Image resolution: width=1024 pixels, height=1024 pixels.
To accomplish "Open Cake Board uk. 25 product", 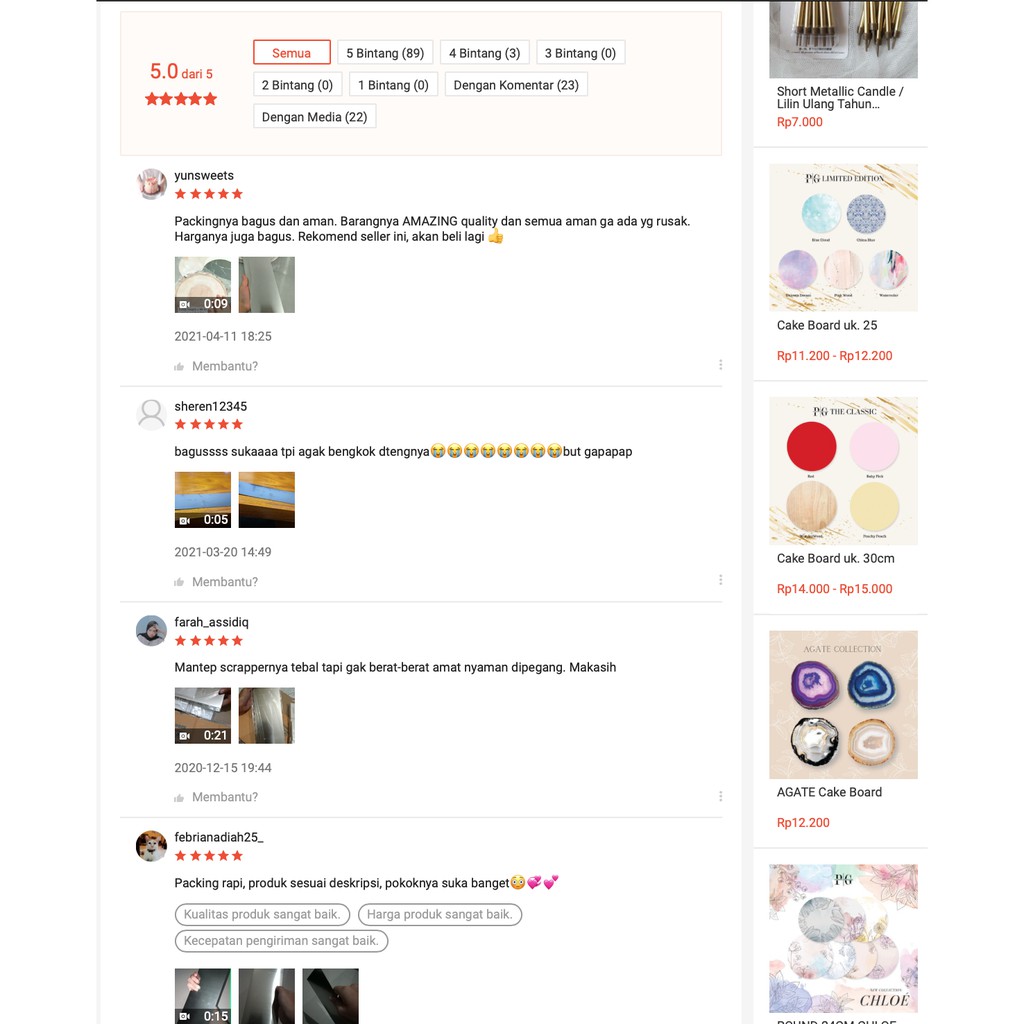I will tap(827, 325).
